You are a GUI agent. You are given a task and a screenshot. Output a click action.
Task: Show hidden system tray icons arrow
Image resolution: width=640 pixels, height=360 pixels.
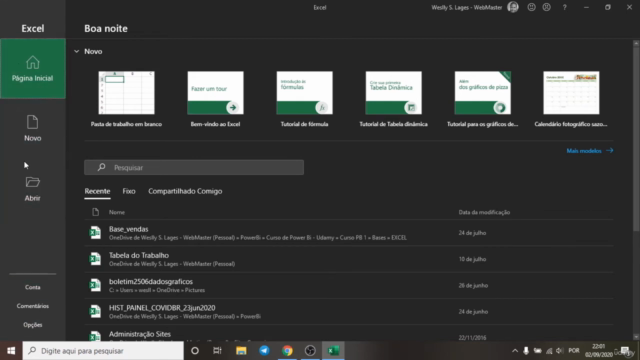(x=515, y=351)
